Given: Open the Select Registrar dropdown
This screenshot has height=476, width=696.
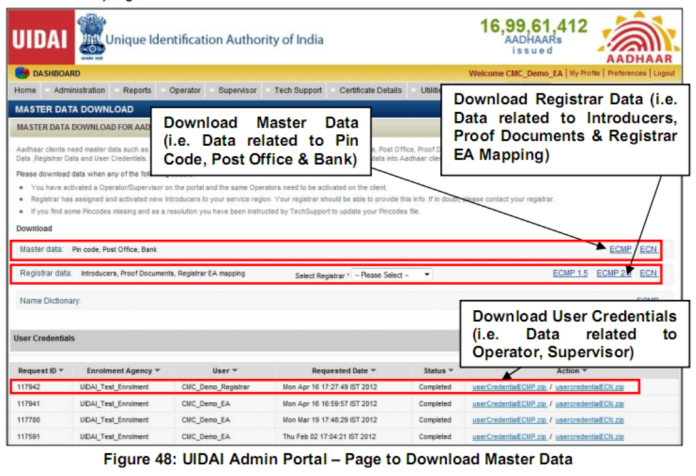Looking at the screenshot, I should (x=392, y=275).
